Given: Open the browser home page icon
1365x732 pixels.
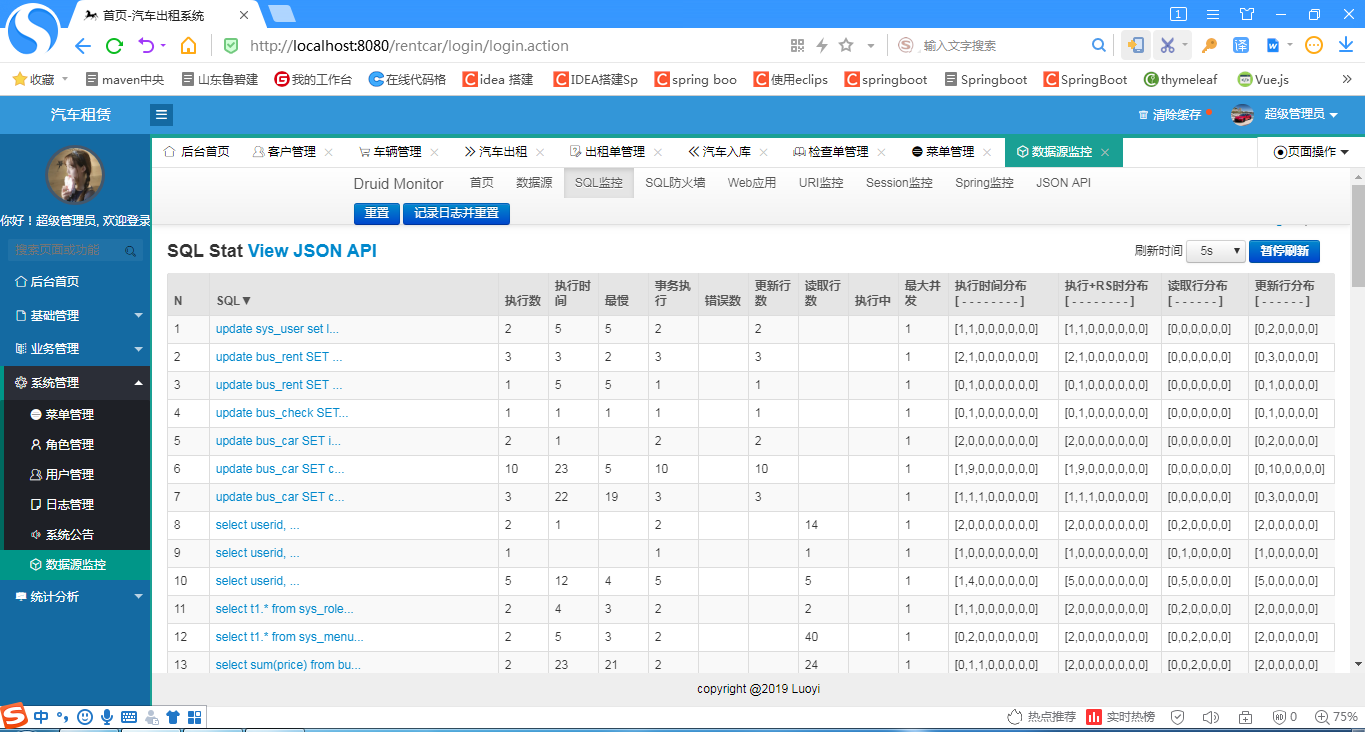Looking at the screenshot, I should coord(188,46).
